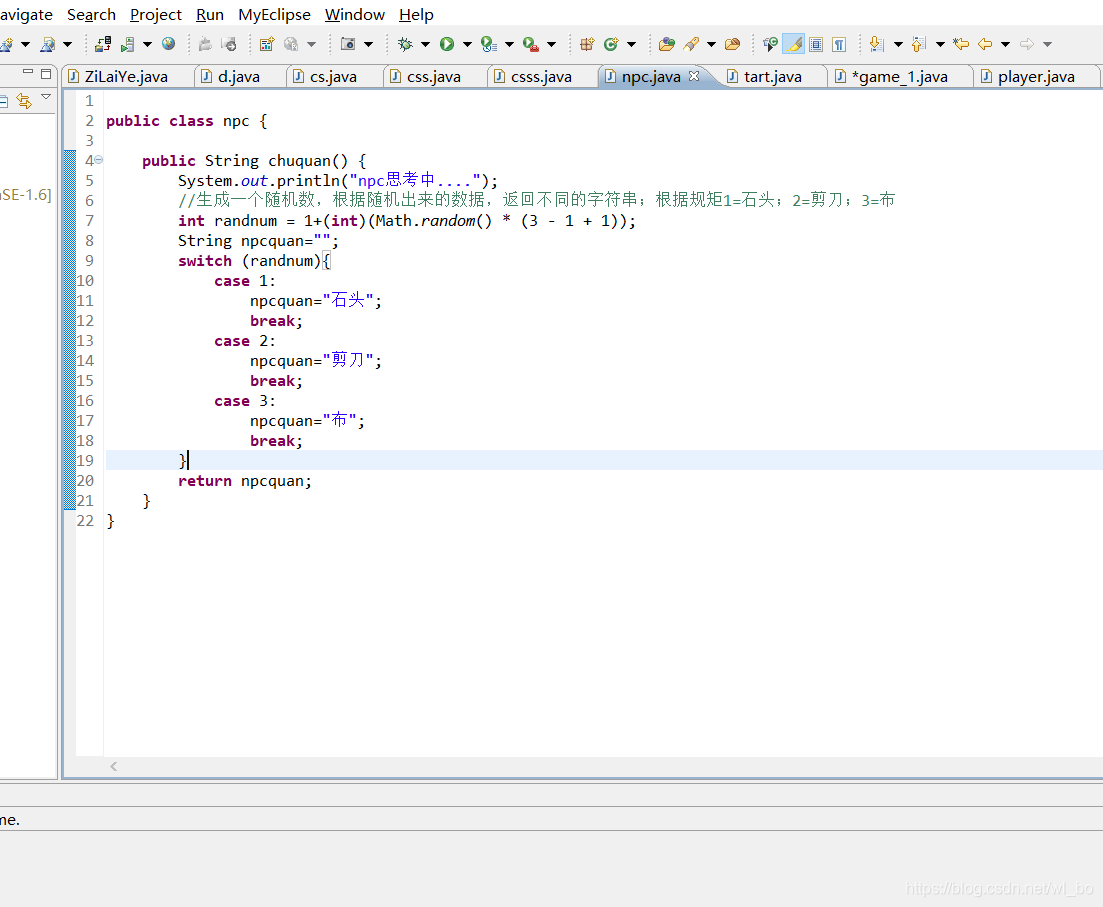Click the New Java Class icon
This screenshot has height=907, width=1103.
611,44
